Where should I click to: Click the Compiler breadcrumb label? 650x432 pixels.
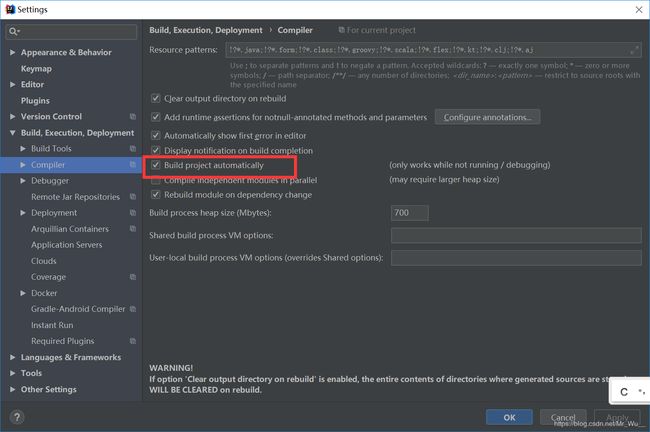pyautogui.click(x=295, y=30)
